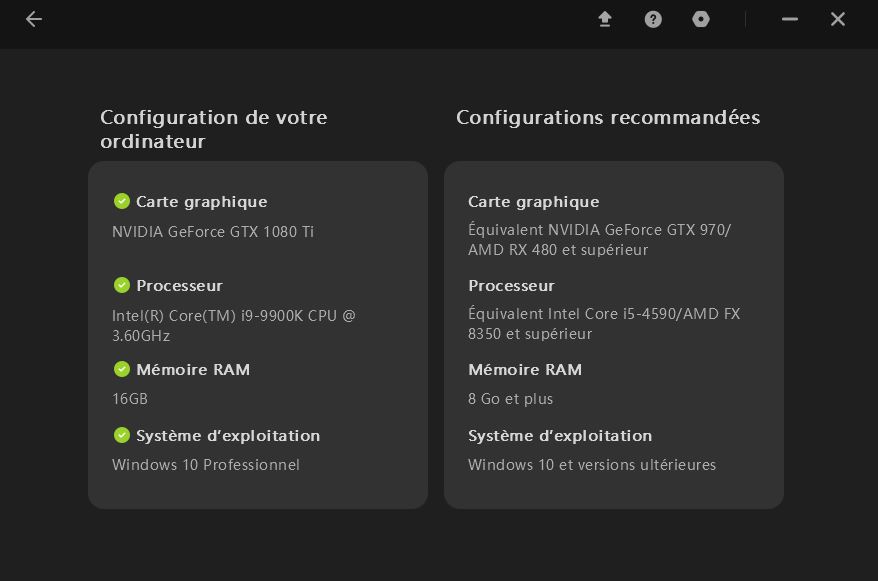Viewport: 878px width, 581px height.
Task: Click the Windows 10 et versions ultérieures text
Action: 592,464
